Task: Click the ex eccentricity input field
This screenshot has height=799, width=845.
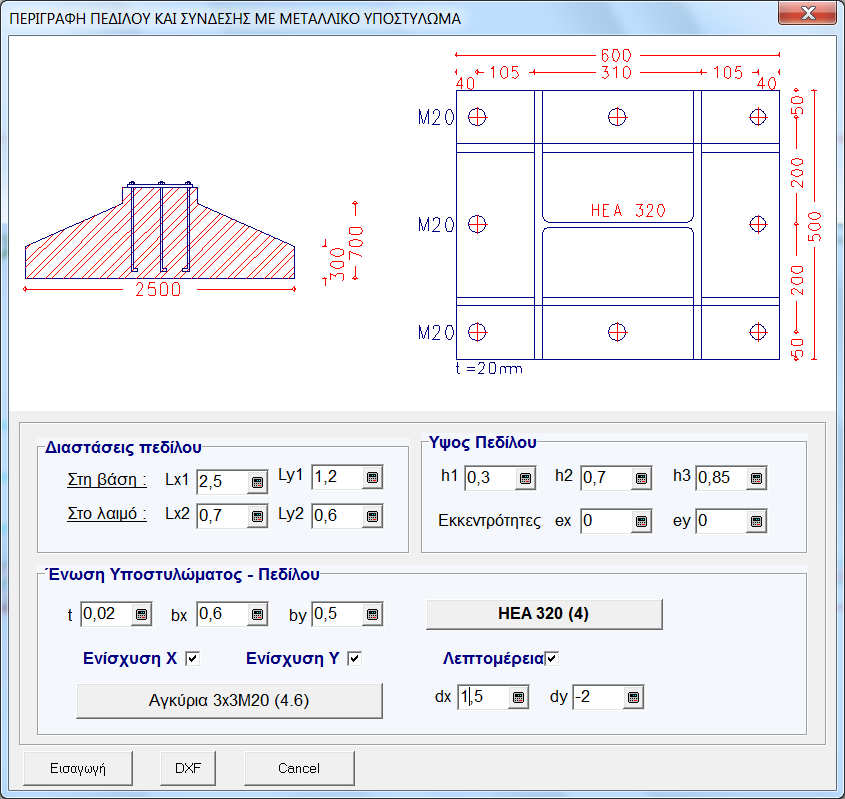Action: (x=606, y=522)
